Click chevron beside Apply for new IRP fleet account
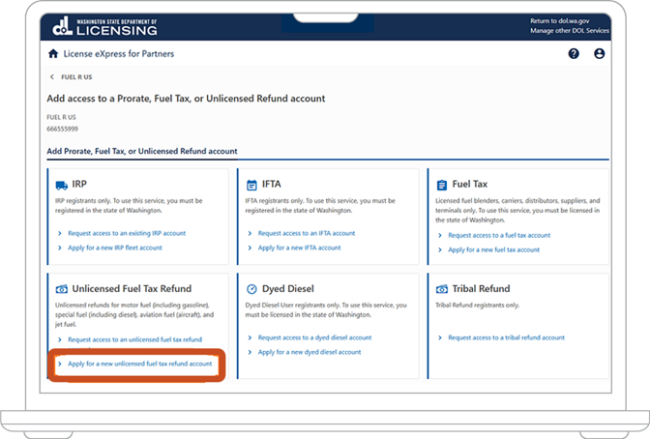The width and height of the screenshot is (650, 439). tap(60, 248)
